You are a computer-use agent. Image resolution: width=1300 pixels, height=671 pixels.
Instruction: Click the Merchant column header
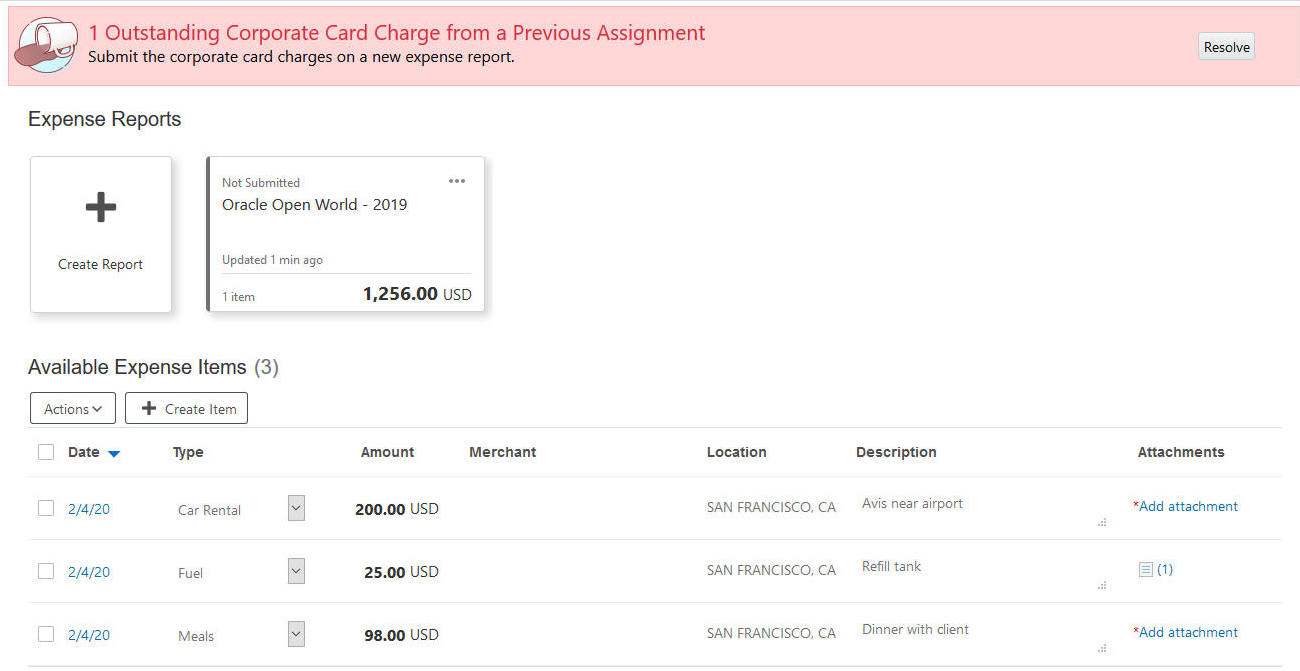click(502, 452)
